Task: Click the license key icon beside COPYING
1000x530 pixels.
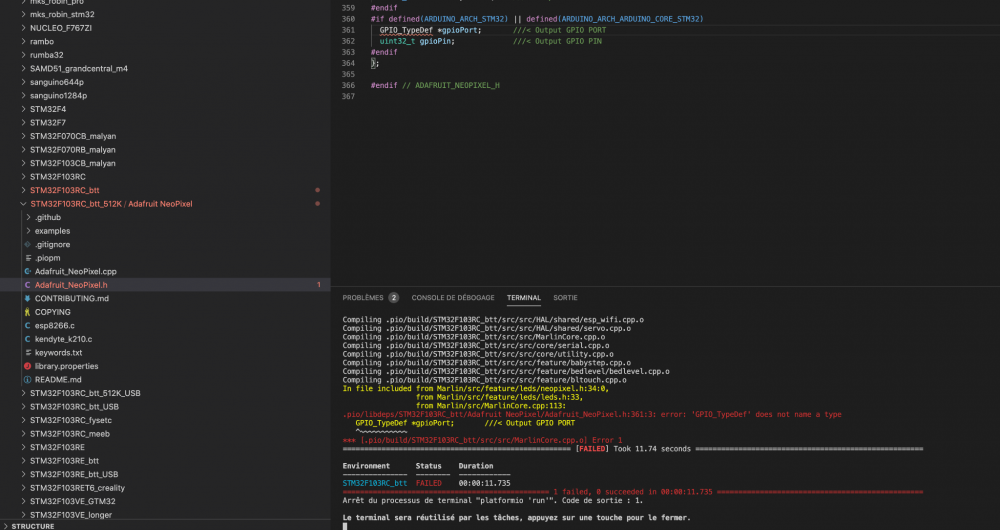Action: [x=27, y=312]
